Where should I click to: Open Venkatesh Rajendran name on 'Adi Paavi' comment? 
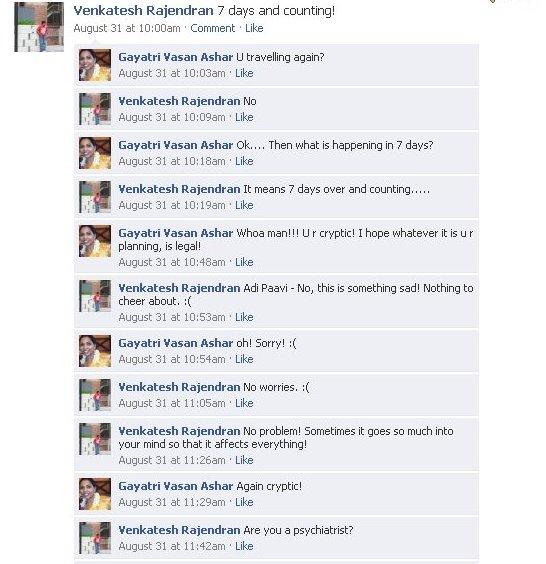(179, 288)
